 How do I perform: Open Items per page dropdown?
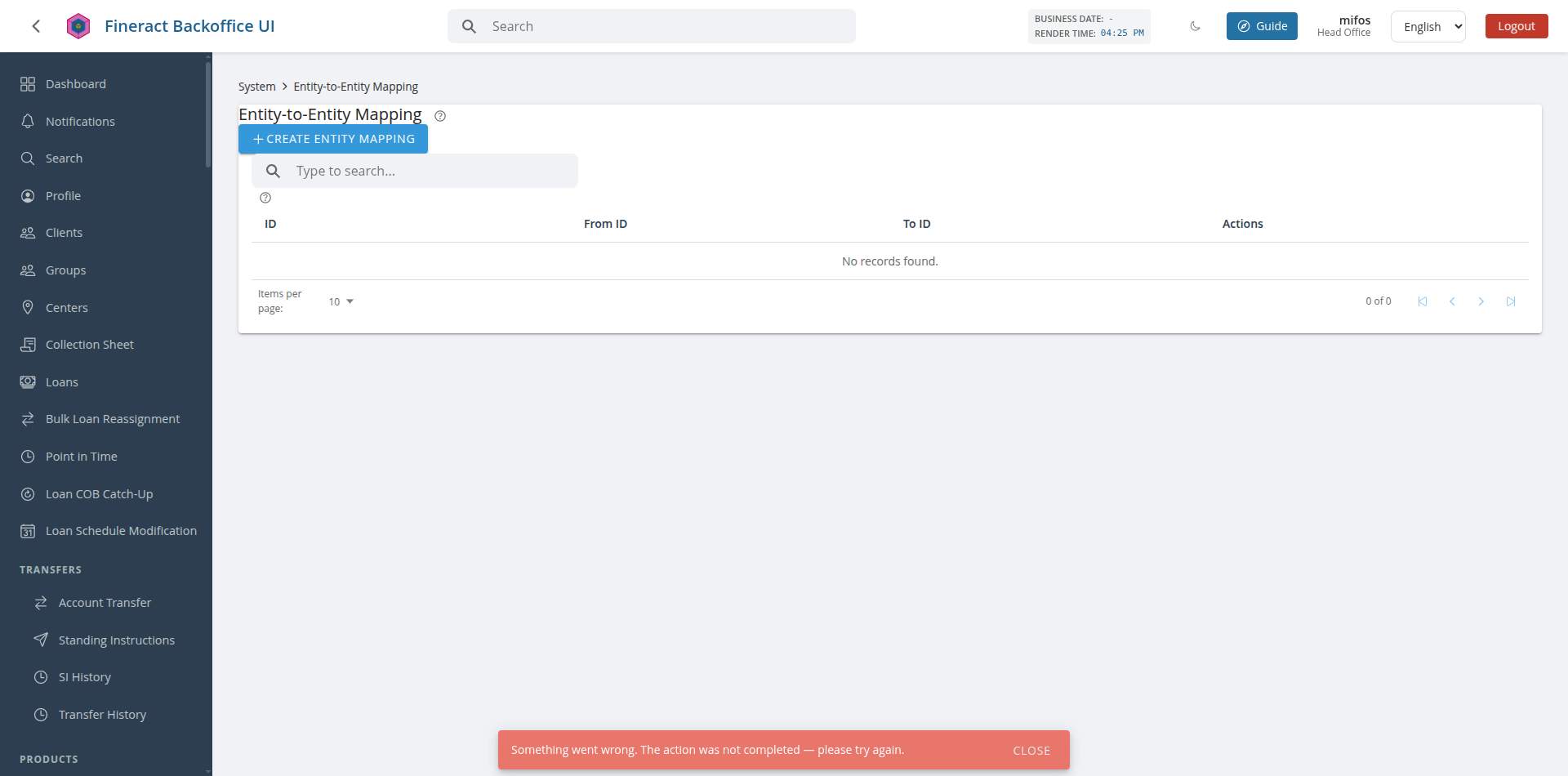[x=341, y=301]
